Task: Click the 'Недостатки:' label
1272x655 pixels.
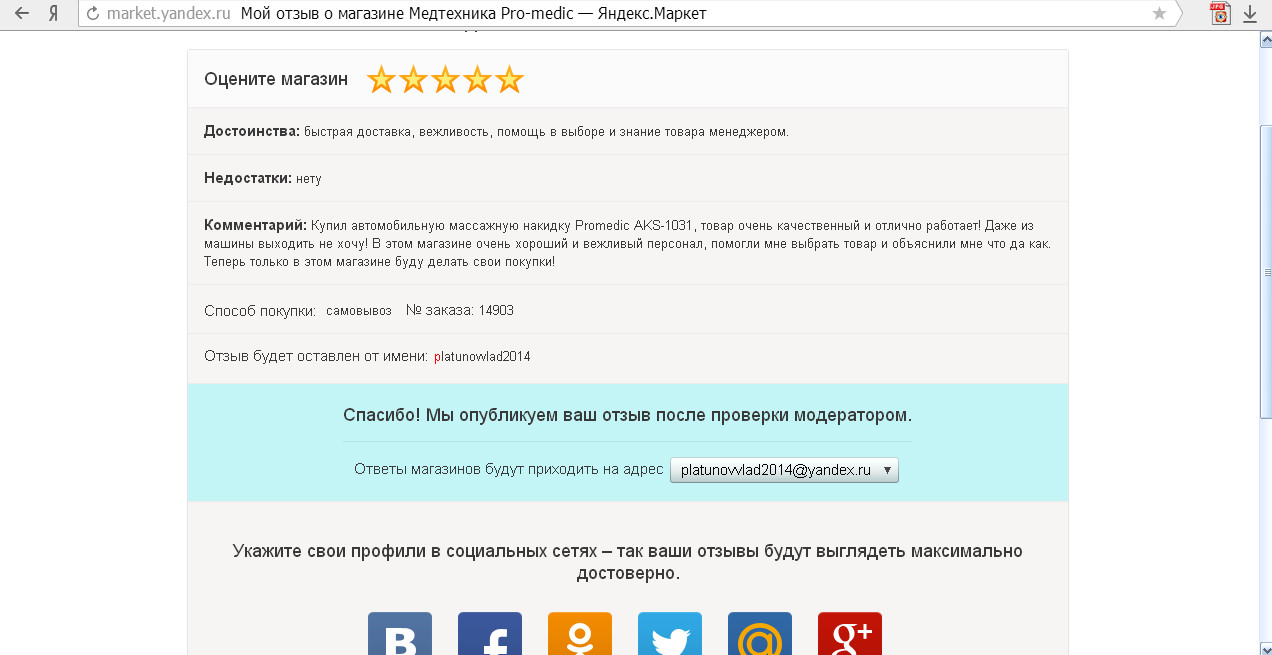Action: (248, 178)
